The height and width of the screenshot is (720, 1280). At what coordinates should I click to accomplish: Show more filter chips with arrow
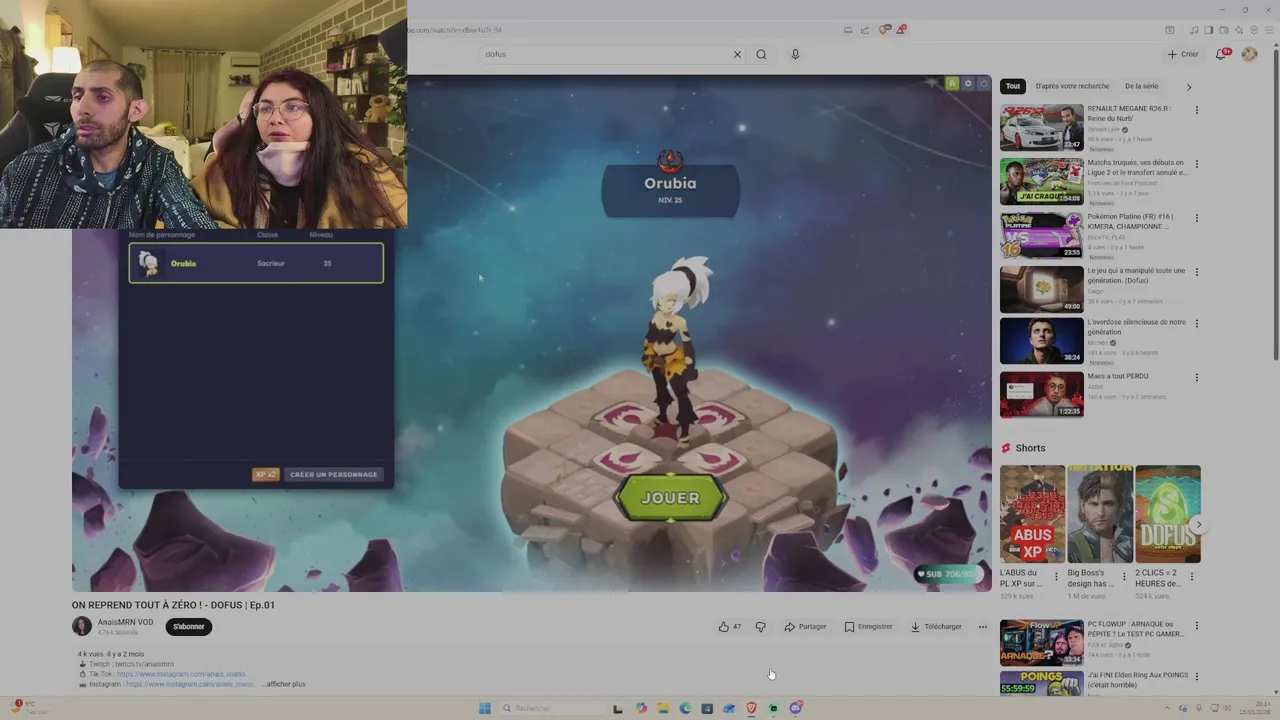coord(1189,87)
